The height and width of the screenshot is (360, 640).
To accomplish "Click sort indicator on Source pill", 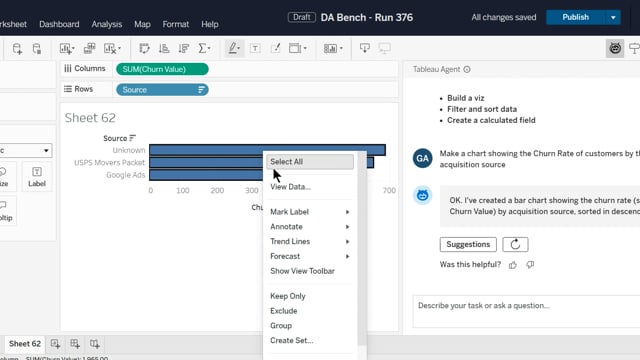I will tap(201, 90).
